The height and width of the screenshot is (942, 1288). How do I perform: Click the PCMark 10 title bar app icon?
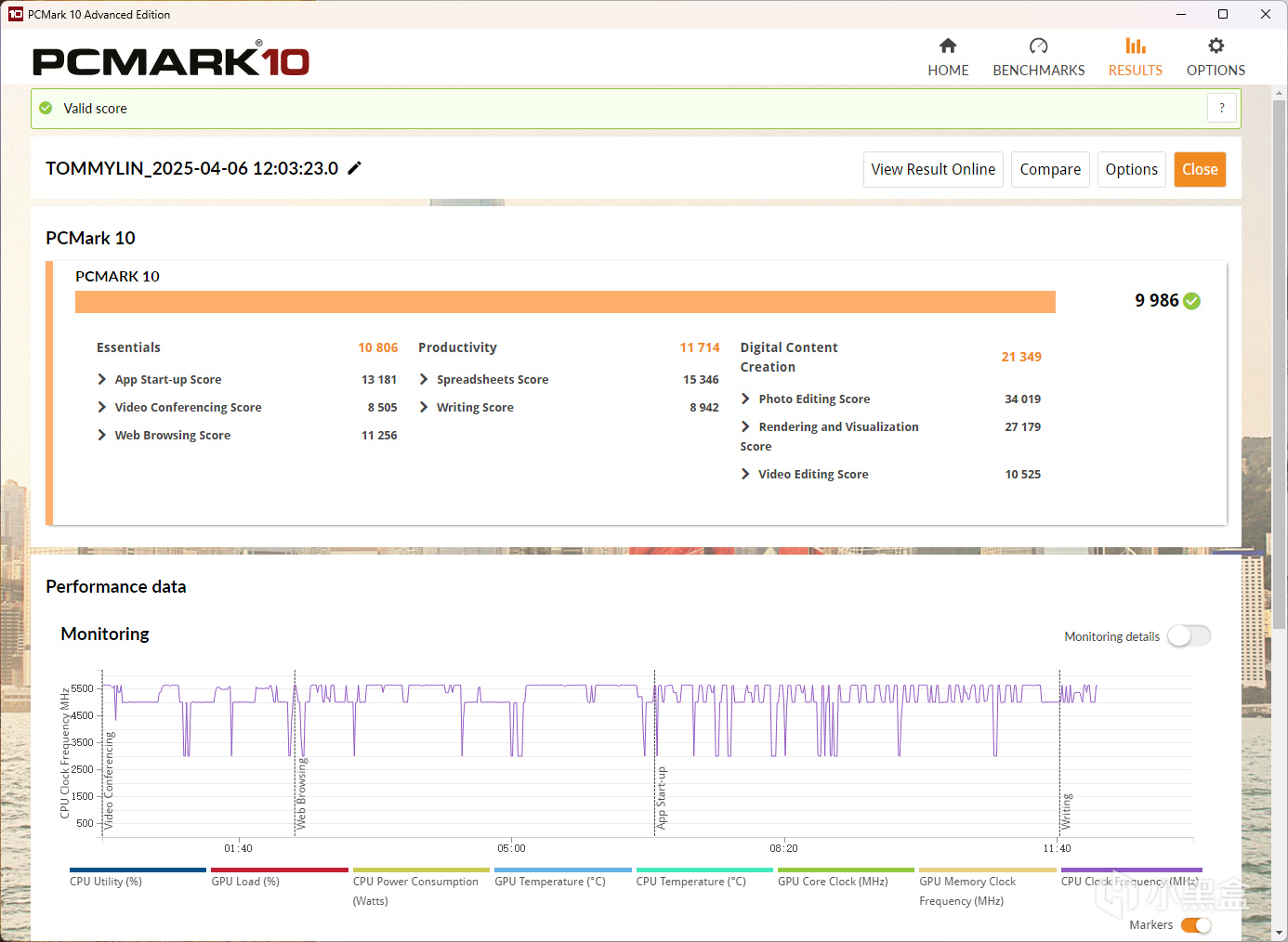15,14
